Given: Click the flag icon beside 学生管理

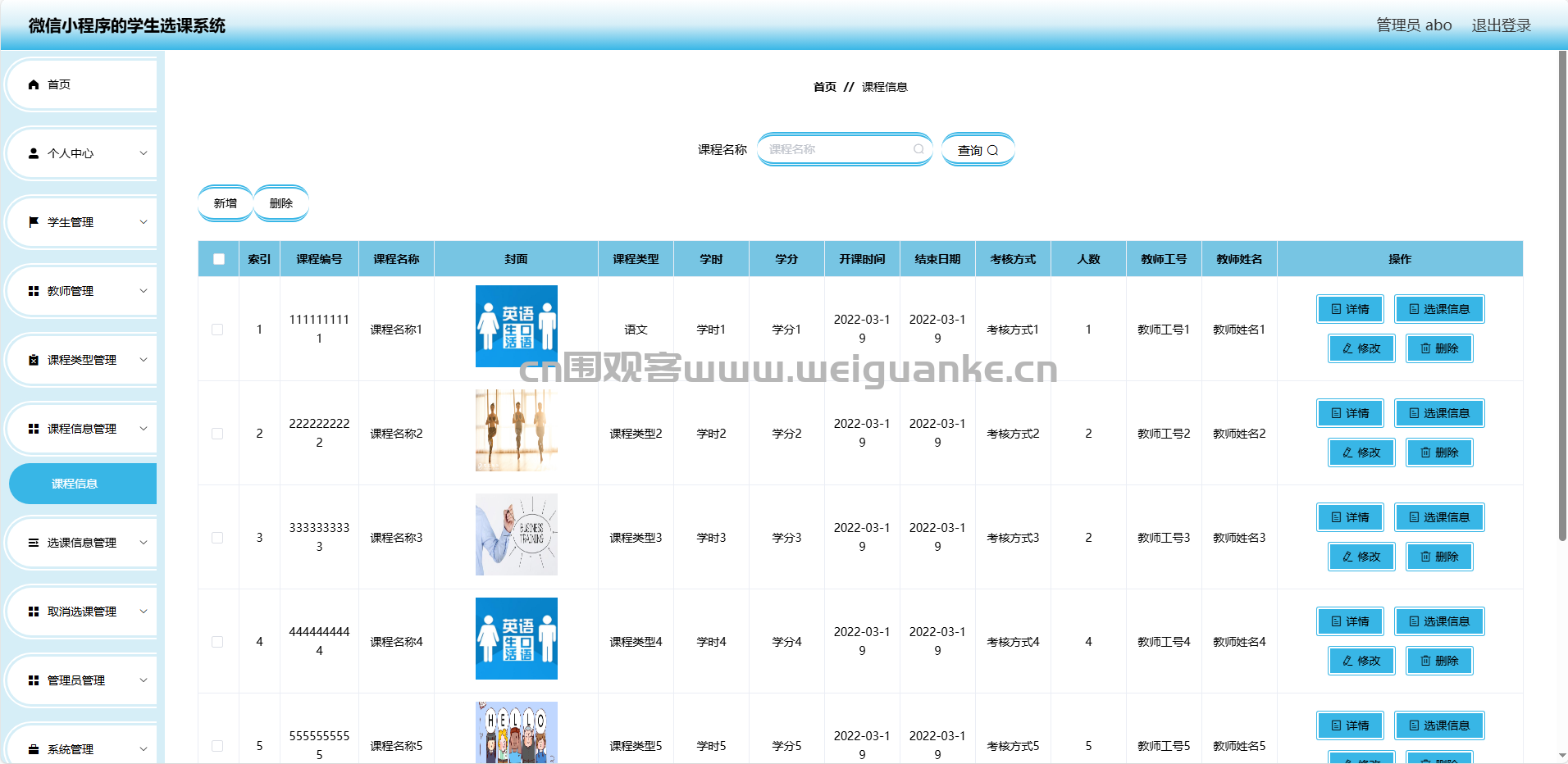Looking at the screenshot, I should pyautogui.click(x=34, y=222).
